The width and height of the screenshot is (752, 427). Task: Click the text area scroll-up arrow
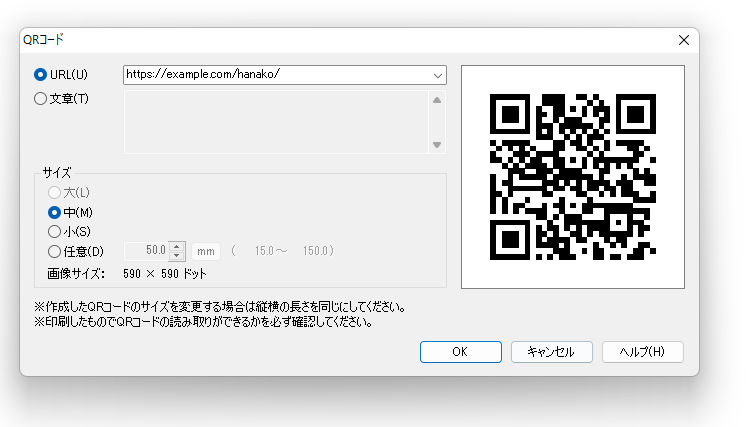click(x=437, y=100)
